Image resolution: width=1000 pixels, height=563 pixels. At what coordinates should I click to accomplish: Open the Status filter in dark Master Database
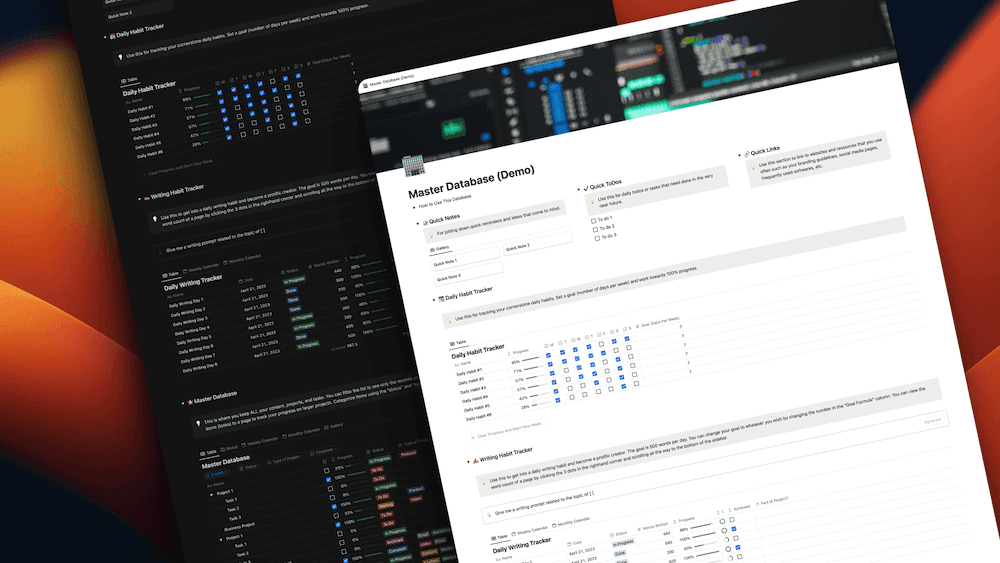(249, 467)
